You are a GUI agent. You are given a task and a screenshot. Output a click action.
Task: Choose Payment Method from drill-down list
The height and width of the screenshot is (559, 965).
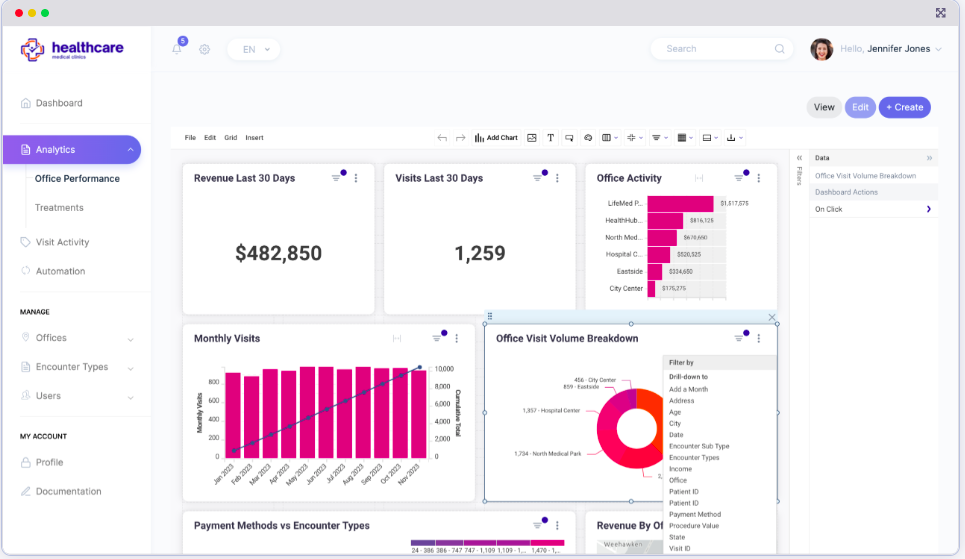[x=694, y=514]
